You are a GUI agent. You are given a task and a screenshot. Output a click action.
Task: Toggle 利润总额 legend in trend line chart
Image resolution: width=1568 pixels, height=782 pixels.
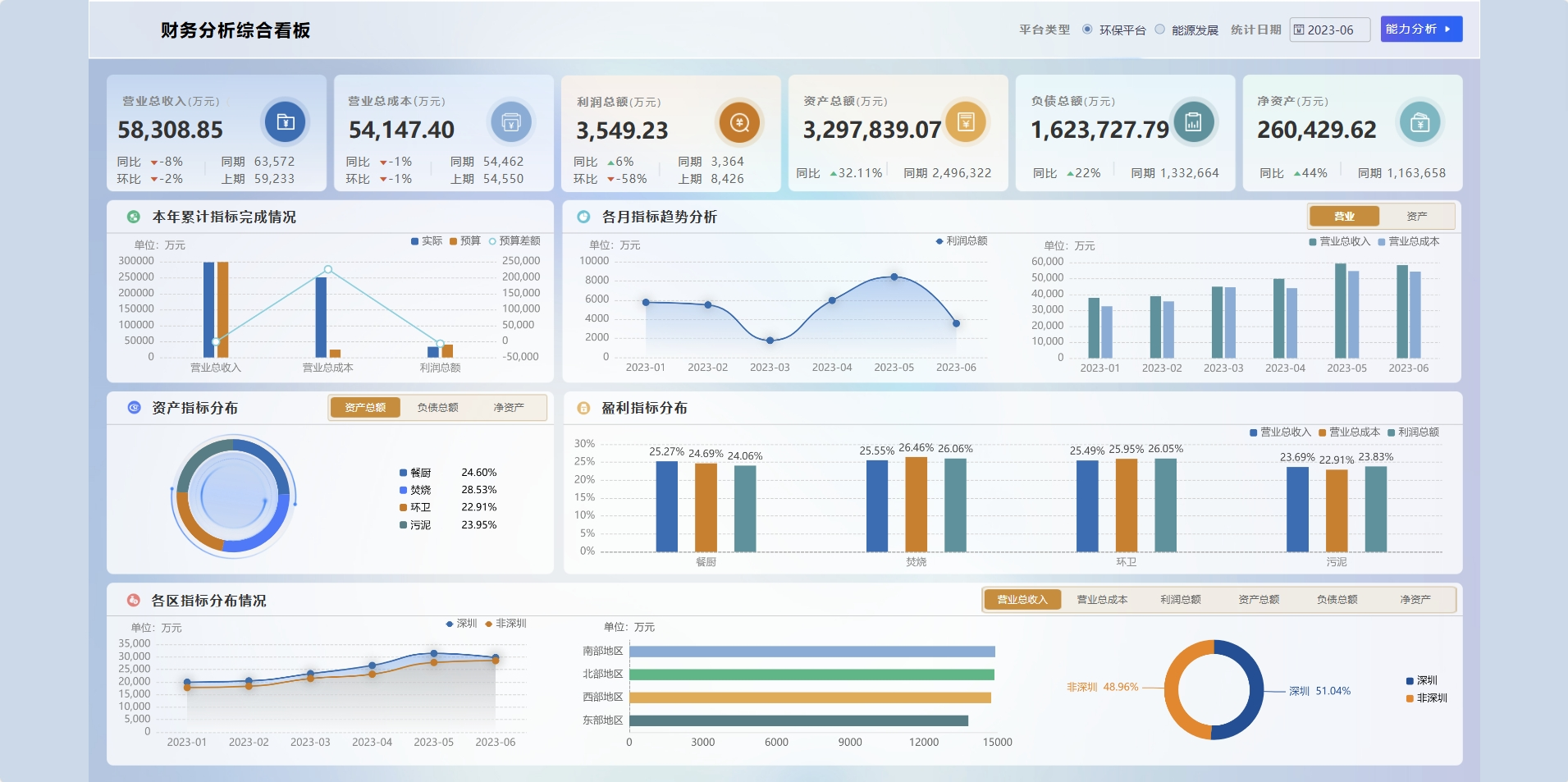coord(962,240)
